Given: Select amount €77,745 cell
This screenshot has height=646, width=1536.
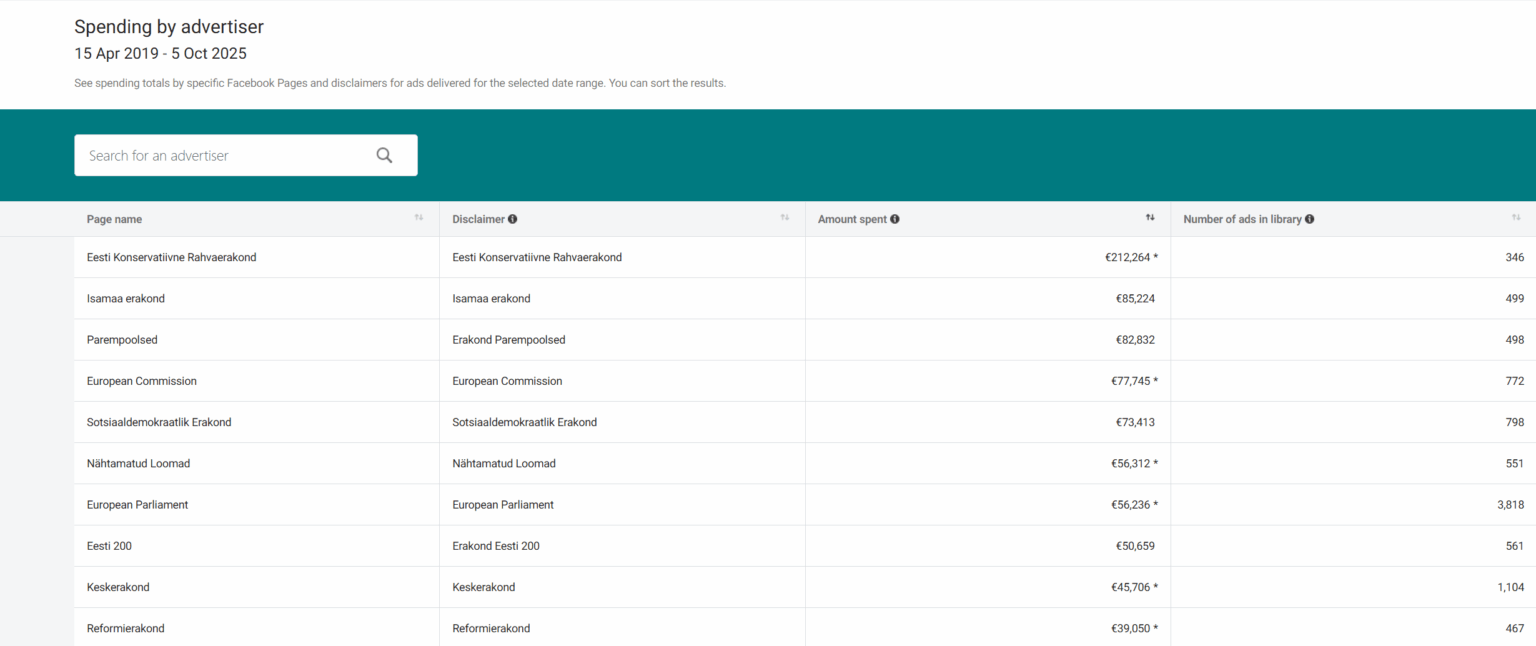Looking at the screenshot, I should point(988,381).
